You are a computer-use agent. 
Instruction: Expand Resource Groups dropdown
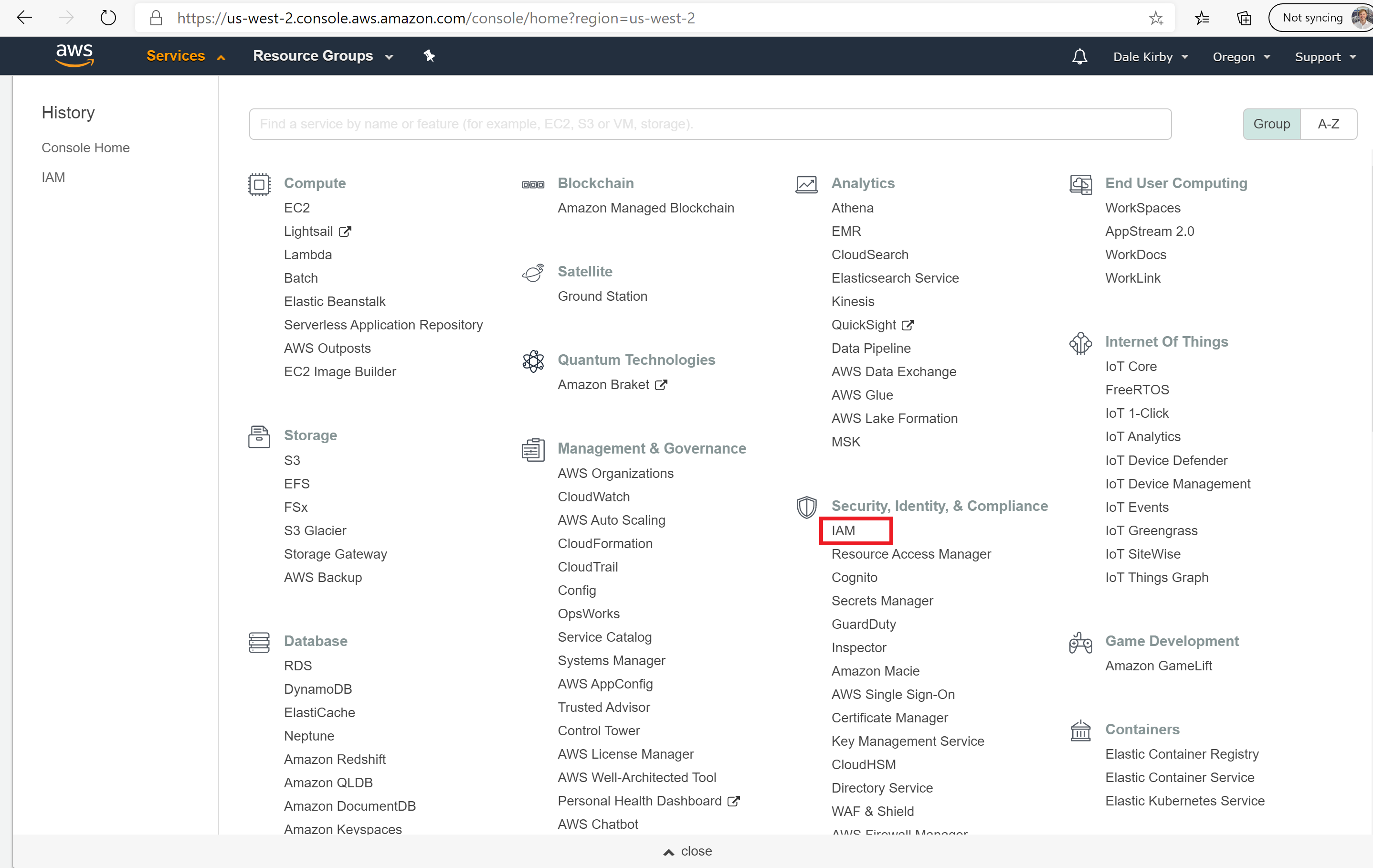click(x=323, y=56)
